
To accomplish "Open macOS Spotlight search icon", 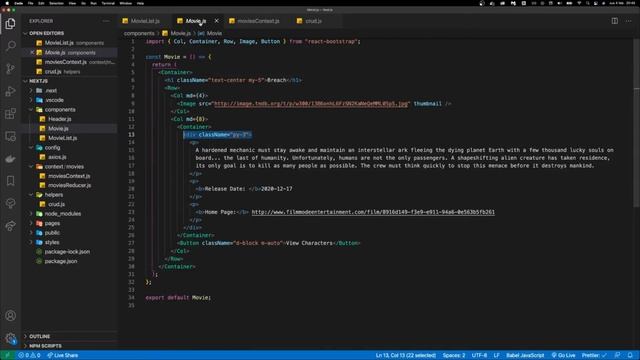I will tap(588, 3).
